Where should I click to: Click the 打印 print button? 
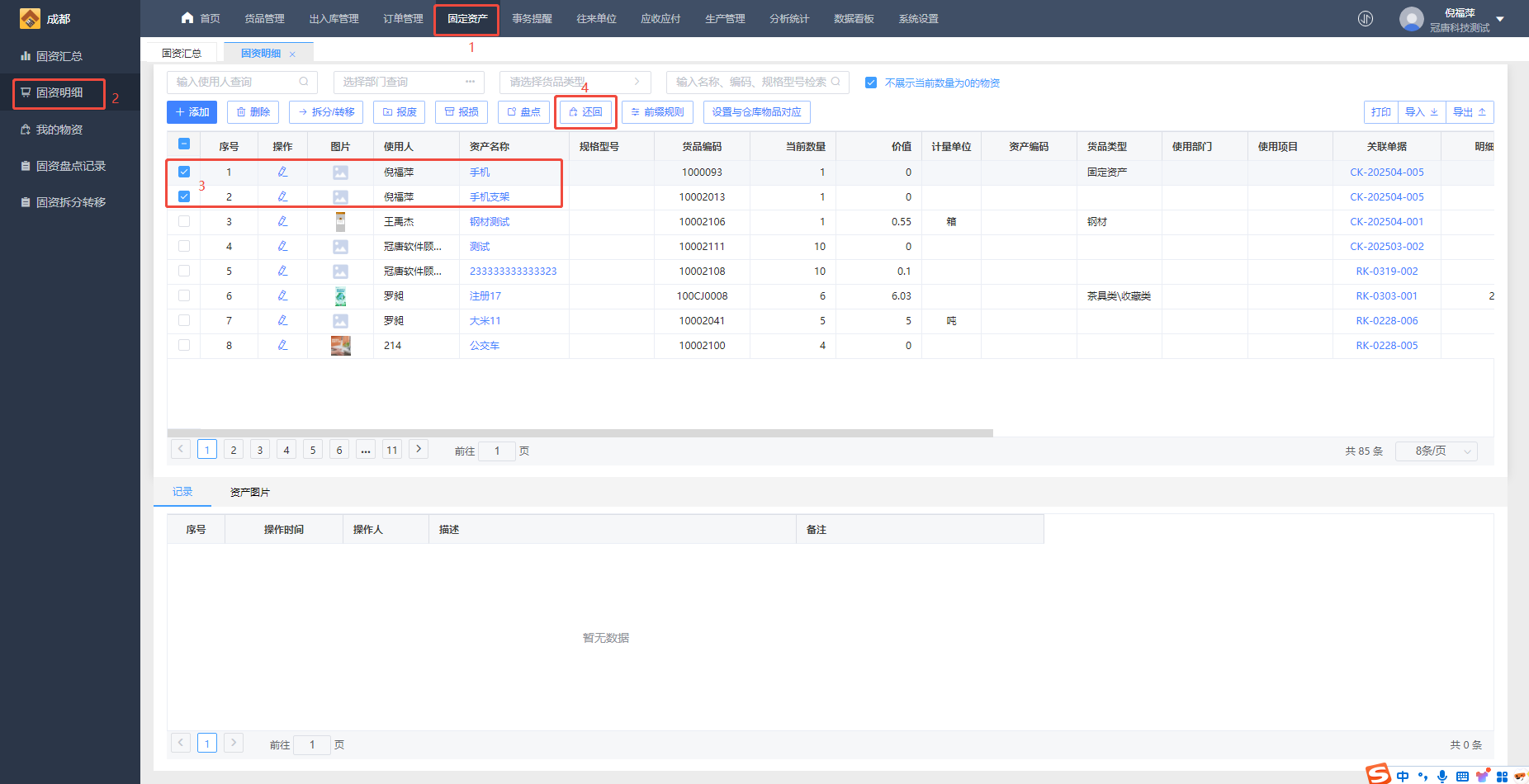(1380, 112)
